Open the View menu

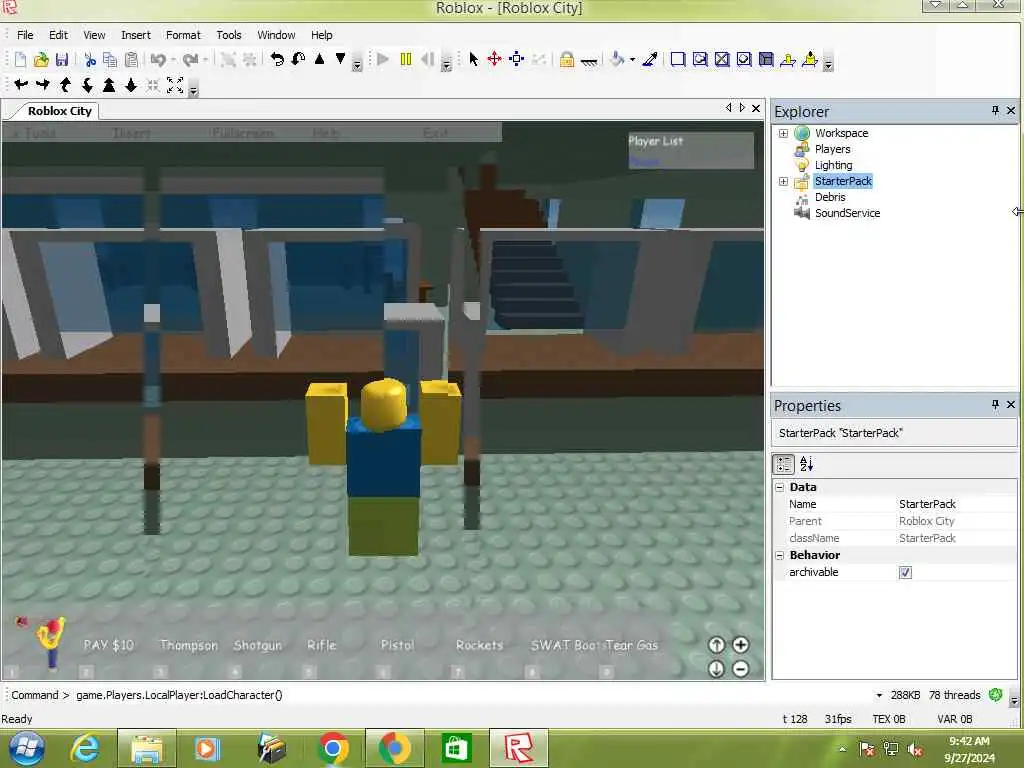[x=94, y=35]
